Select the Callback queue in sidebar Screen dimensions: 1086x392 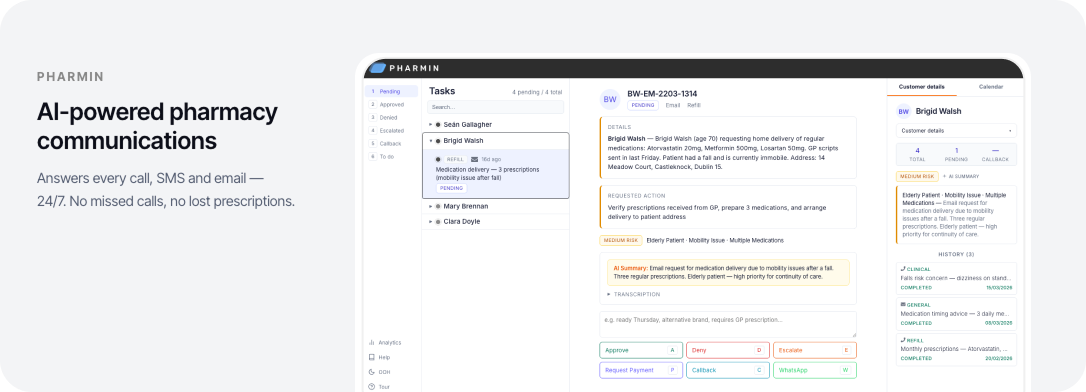391,143
